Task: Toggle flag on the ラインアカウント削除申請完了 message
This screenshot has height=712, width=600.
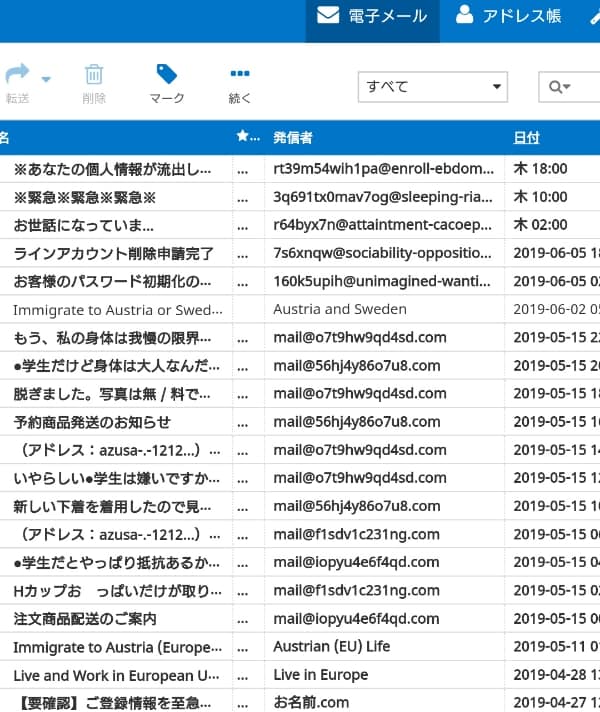Action: click(242, 253)
